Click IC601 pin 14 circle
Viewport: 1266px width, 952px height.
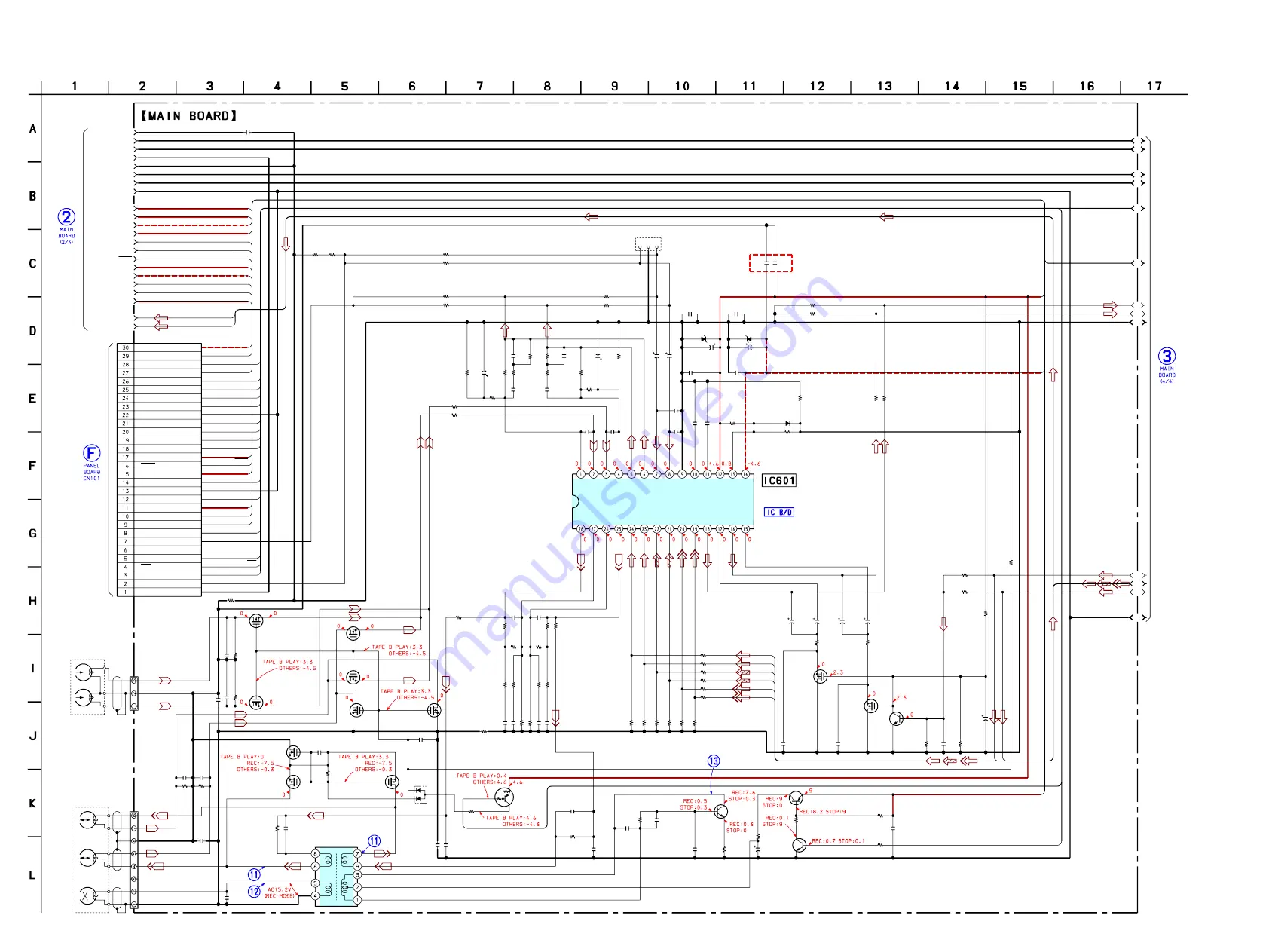(745, 474)
